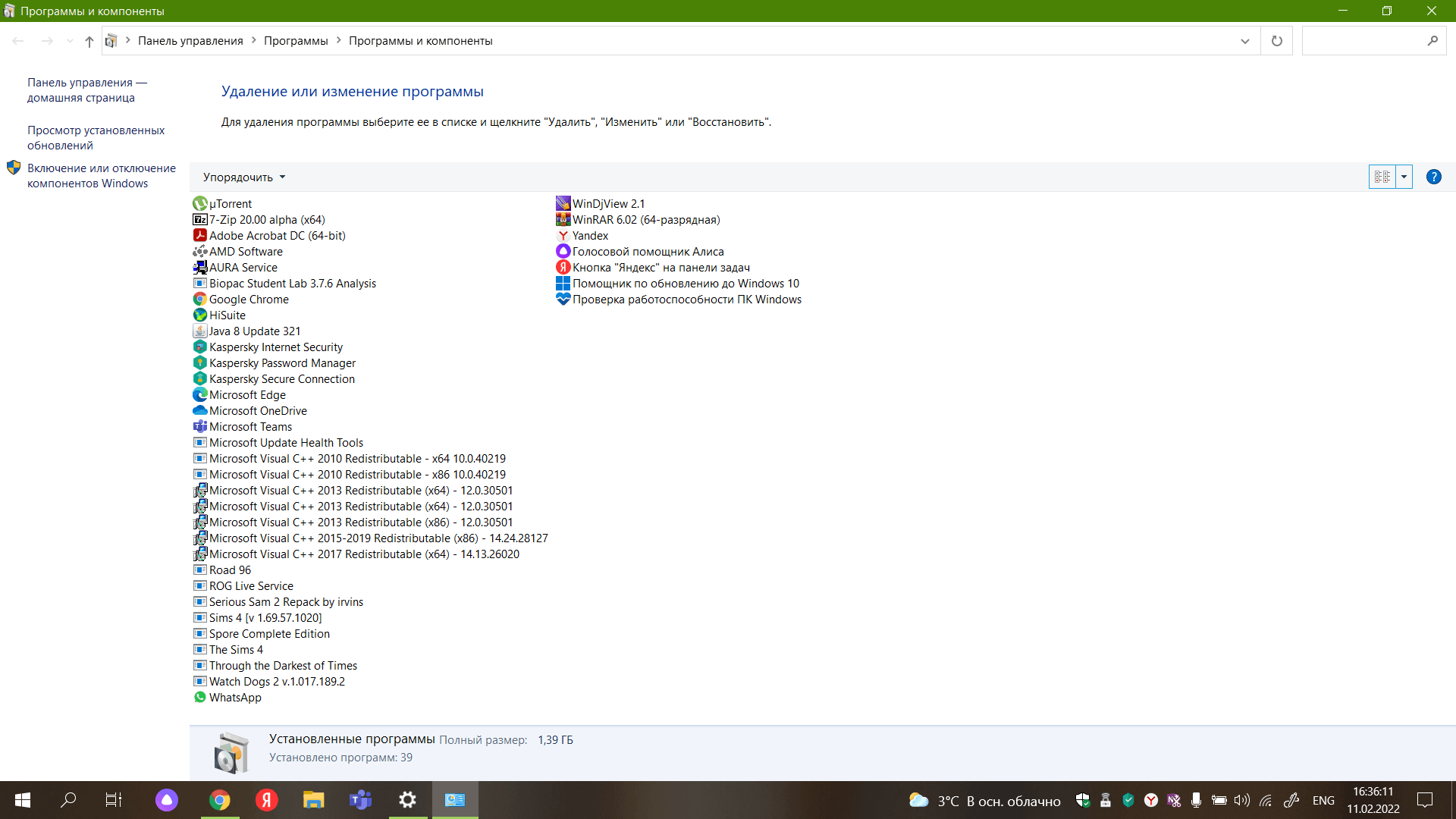This screenshot has width=1456, height=819.
Task: Click the WinRAR 6.02 icon
Action: tap(563, 219)
